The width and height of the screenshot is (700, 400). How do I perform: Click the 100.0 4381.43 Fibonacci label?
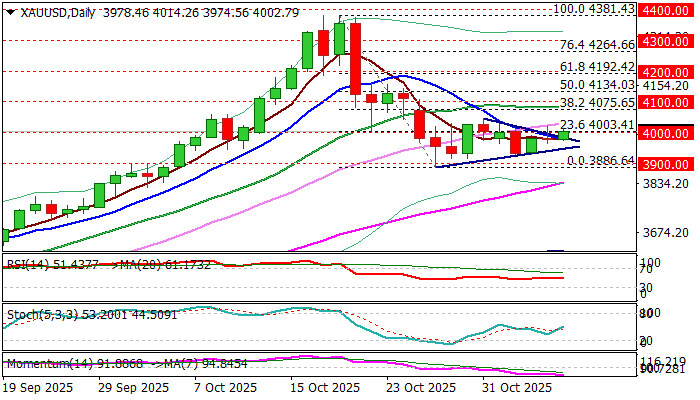pyautogui.click(x=594, y=8)
